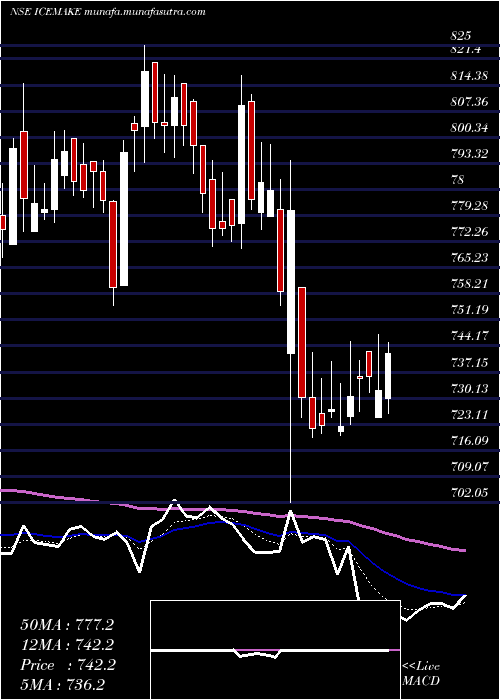Click the 702.05 price axis label
This screenshot has width=500, height=700.
point(469,493)
